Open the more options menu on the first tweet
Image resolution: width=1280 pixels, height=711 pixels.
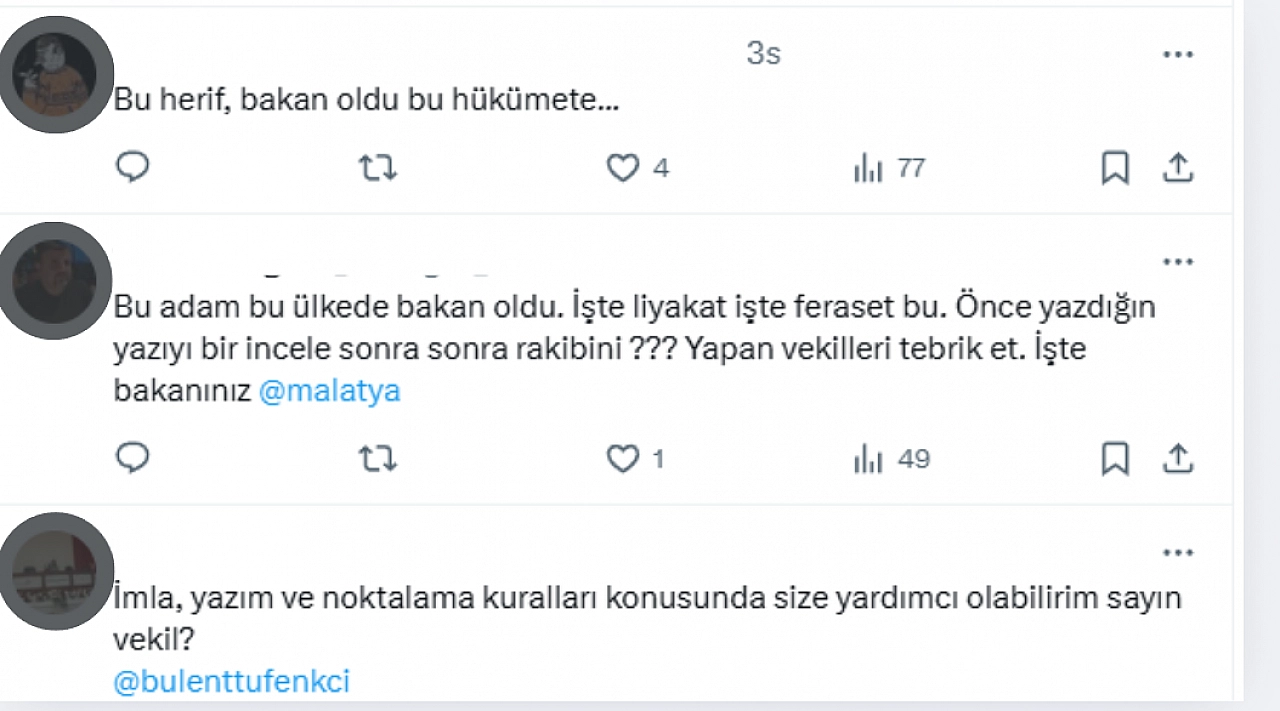[x=1178, y=54]
